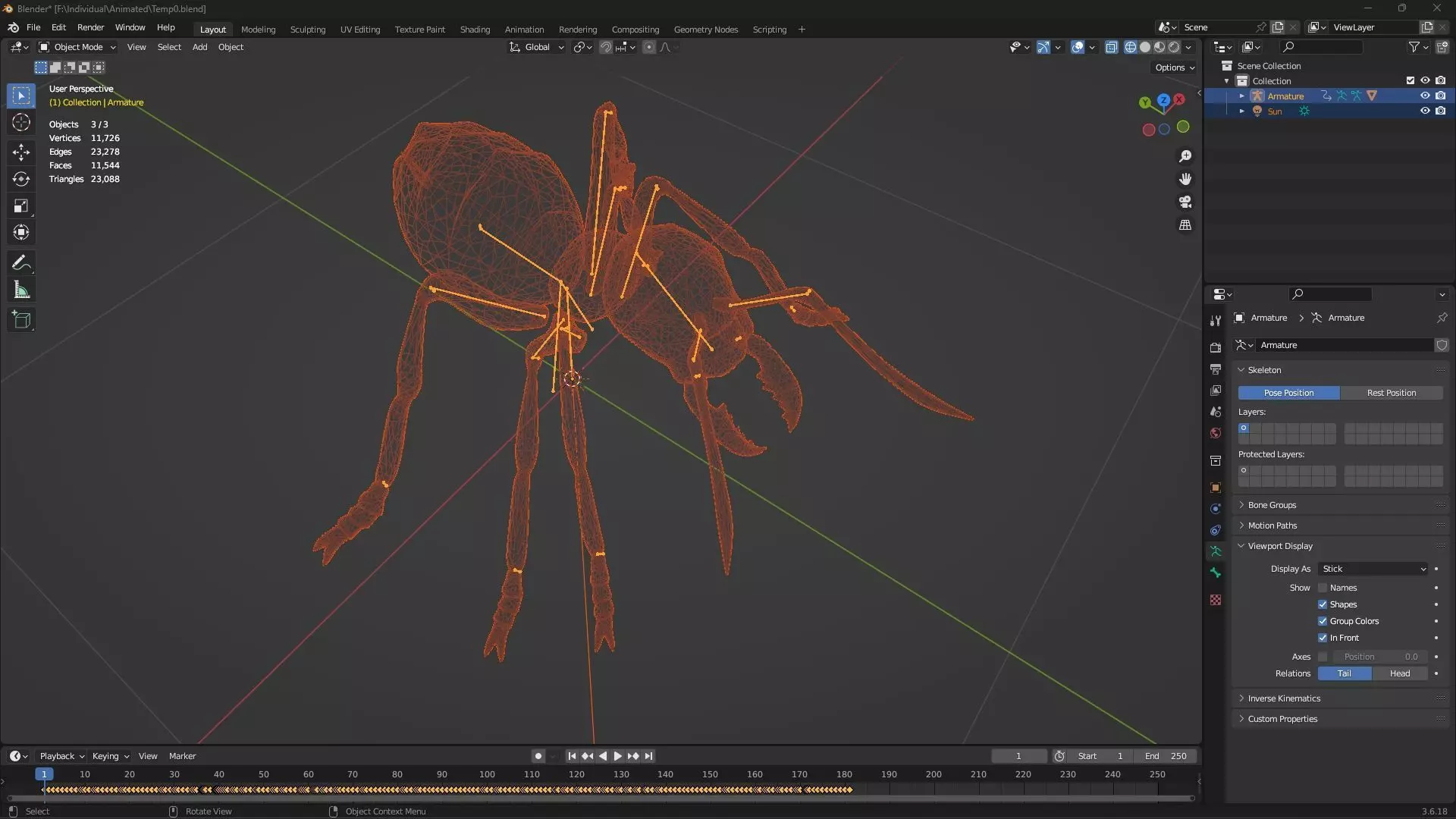
Task: Click the Pan view hand icon
Action: (x=1185, y=179)
